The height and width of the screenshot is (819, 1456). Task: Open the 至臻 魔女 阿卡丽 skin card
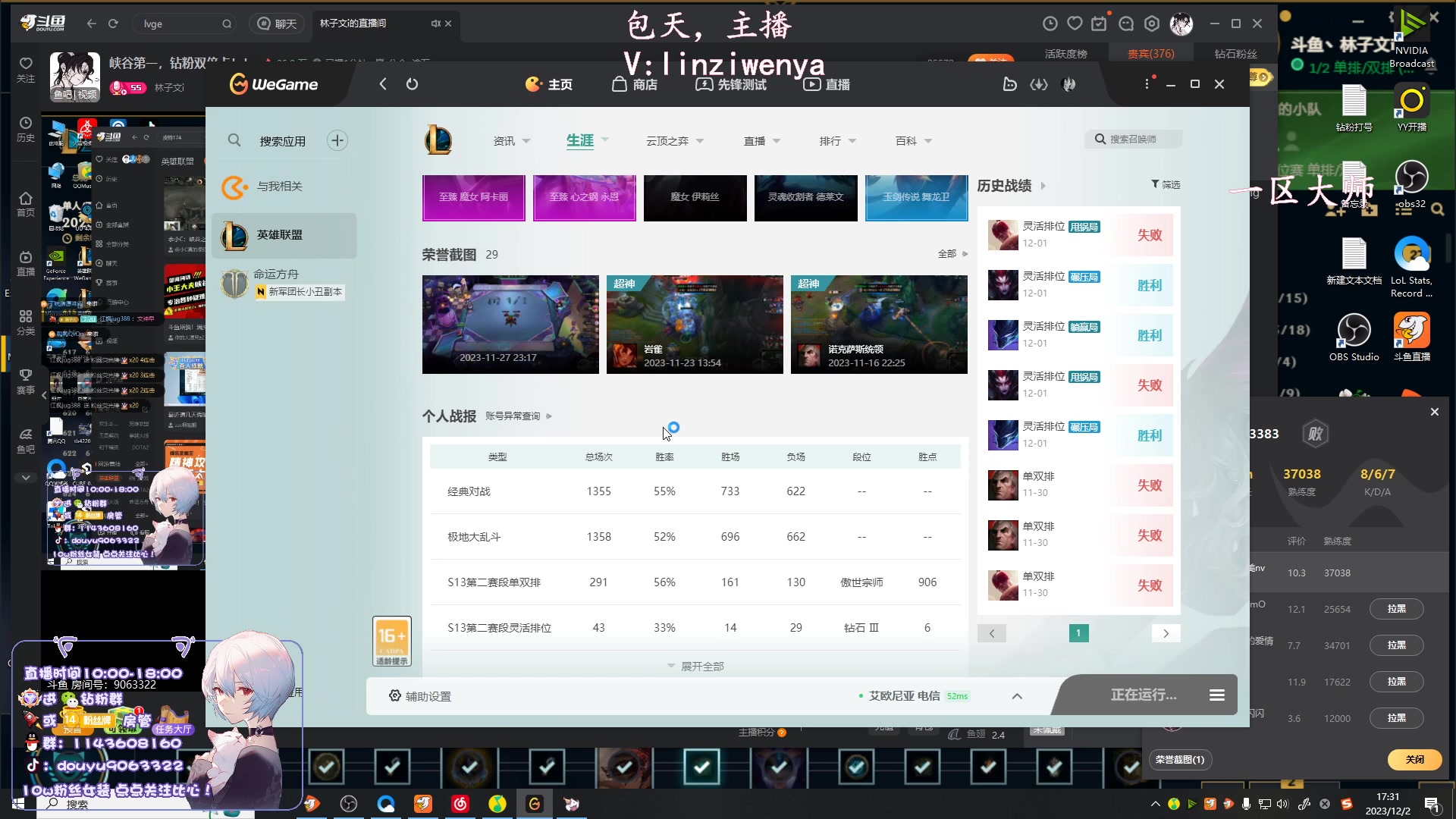click(x=474, y=198)
